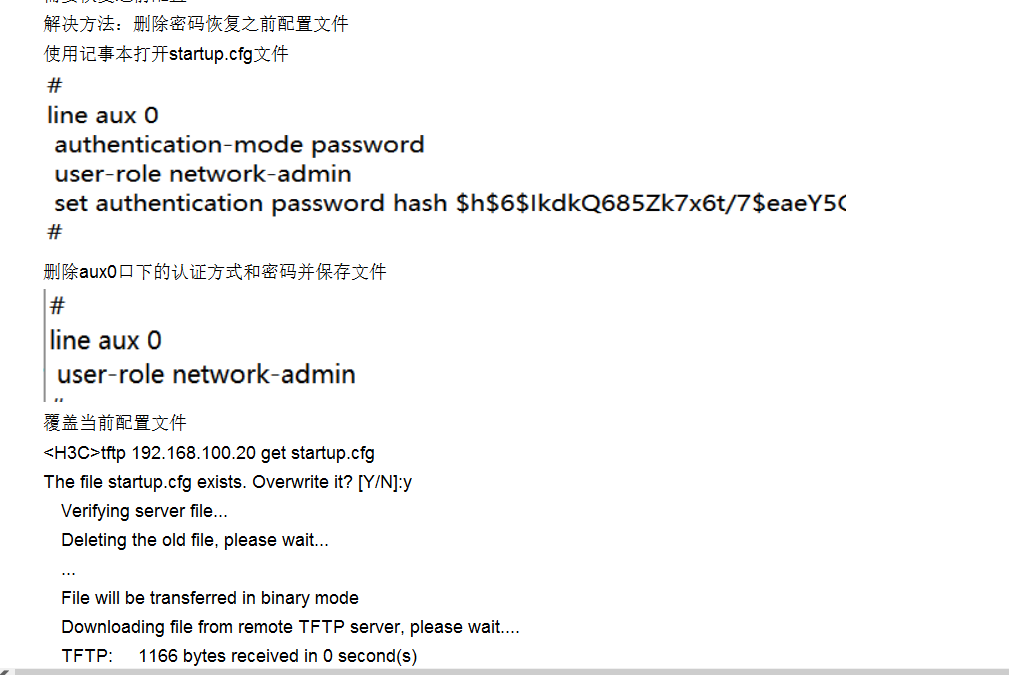Image resolution: width=1009 pixels, height=675 pixels.
Task: Click the standalone "..." ellipsis line
Action: pyautogui.click(x=68, y=570)
